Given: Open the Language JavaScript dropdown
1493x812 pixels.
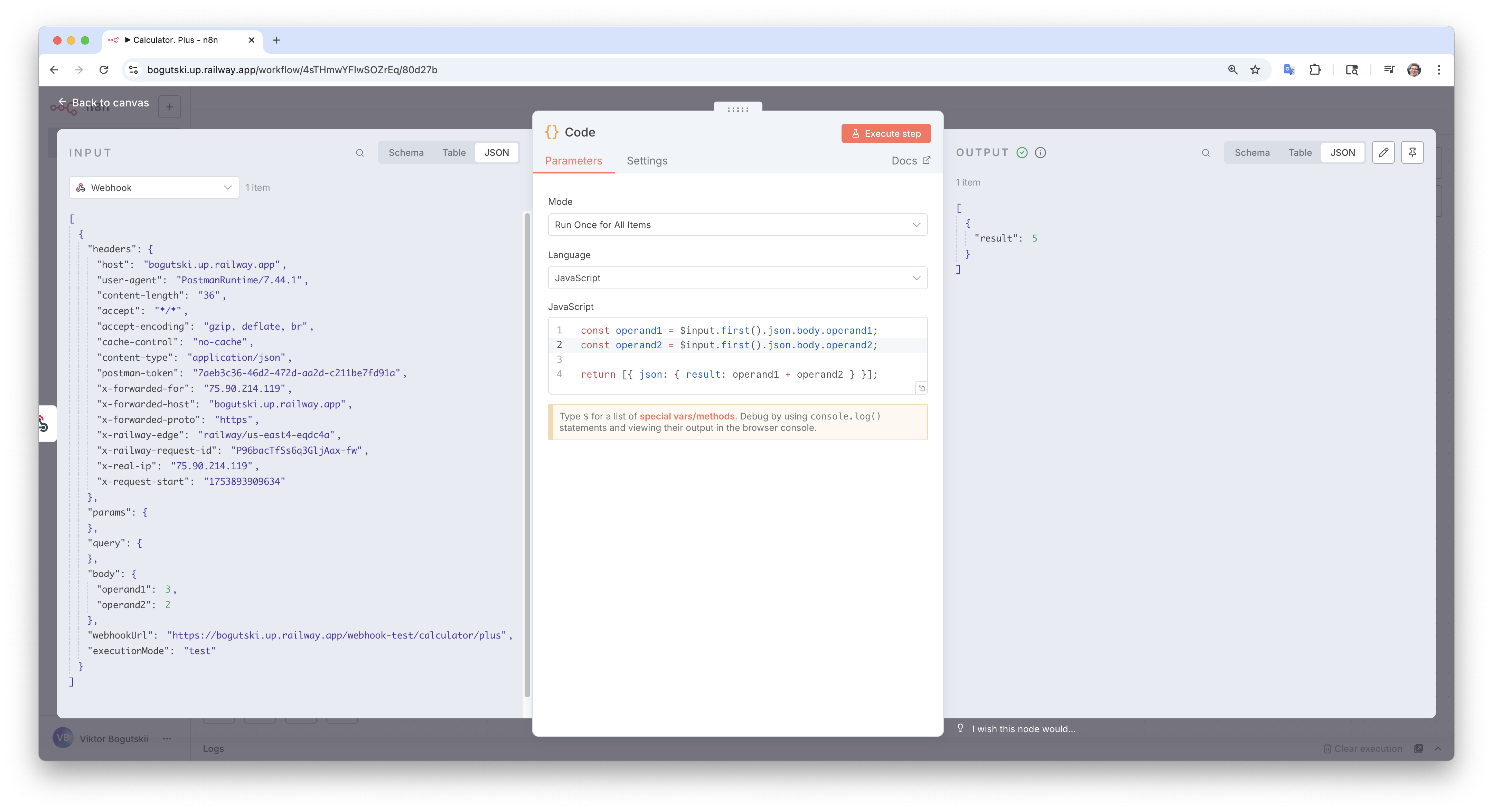Looking at the screenshot, I should click(737, 278).
